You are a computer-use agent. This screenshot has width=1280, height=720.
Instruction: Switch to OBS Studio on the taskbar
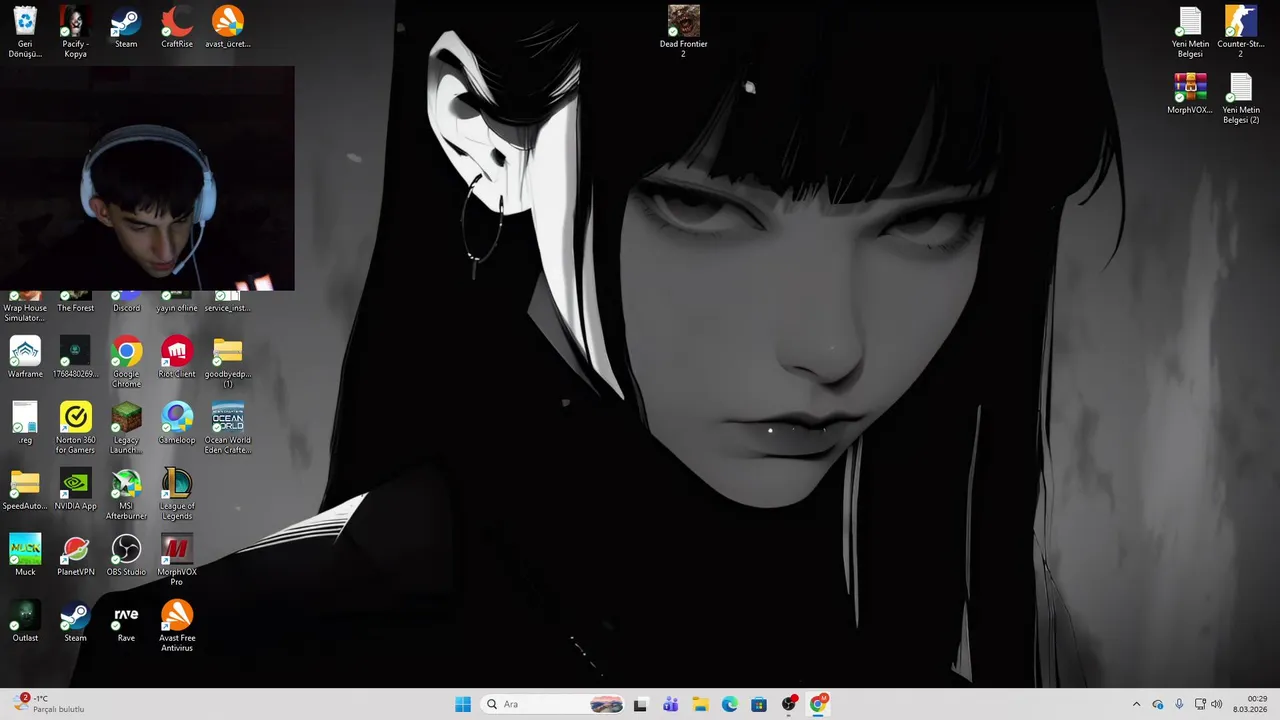789,704
